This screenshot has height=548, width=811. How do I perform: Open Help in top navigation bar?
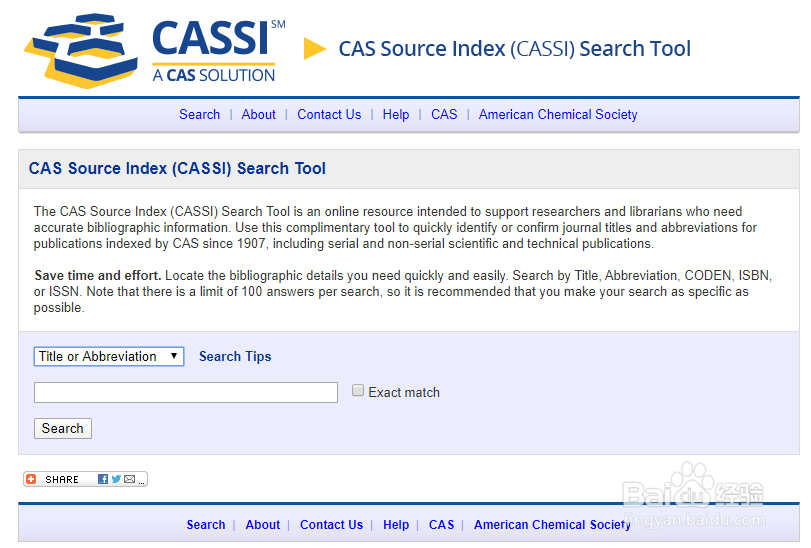click(396, 114)
